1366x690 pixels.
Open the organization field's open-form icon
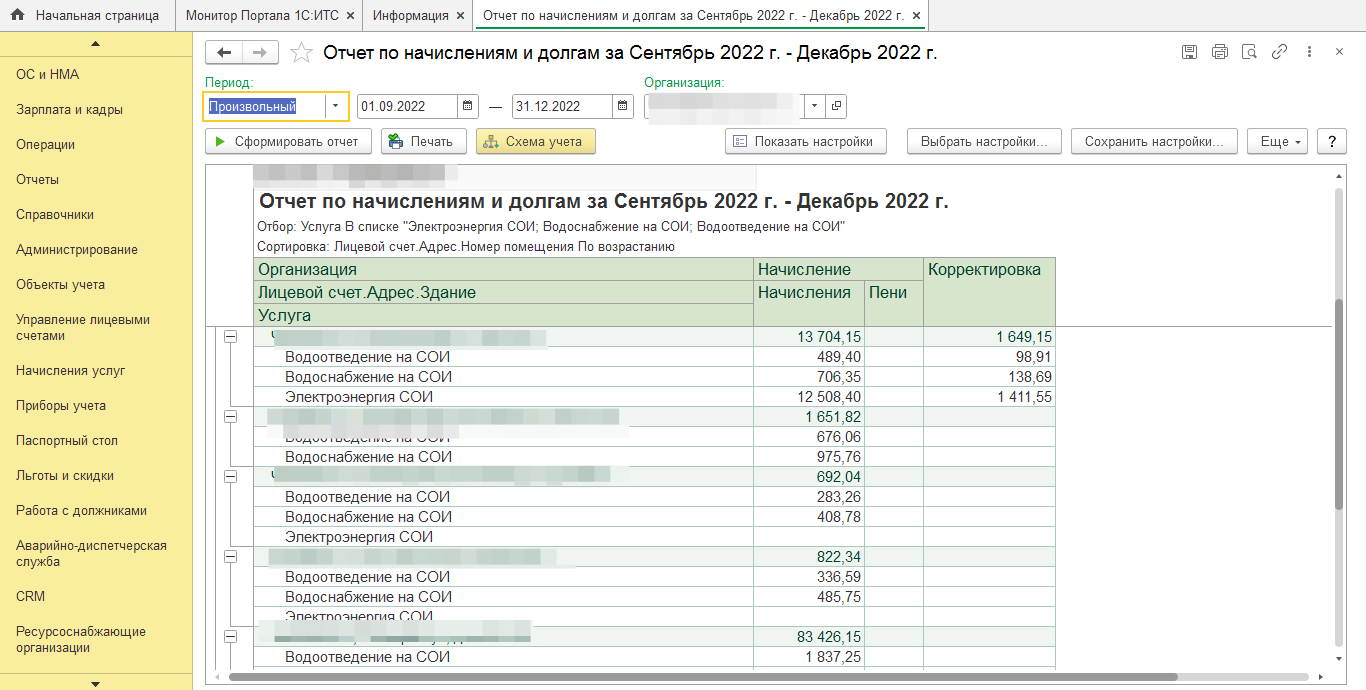coord(836,106)
